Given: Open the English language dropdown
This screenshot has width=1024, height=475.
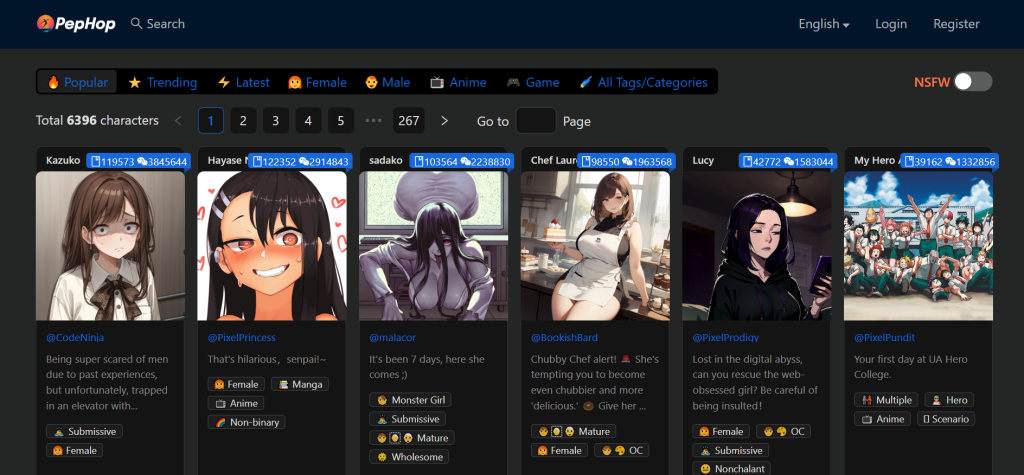Looking at the screenshot, I should point(824,24).
